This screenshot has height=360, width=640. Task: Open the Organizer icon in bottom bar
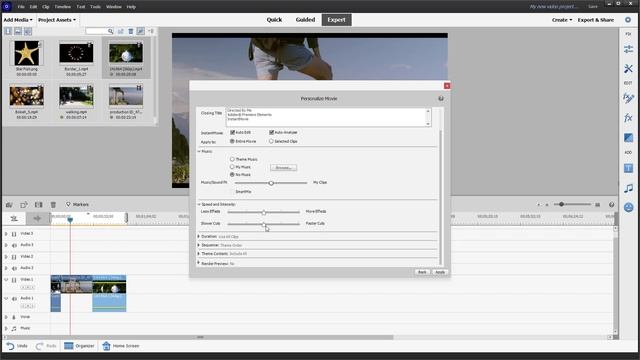[69, 346]
